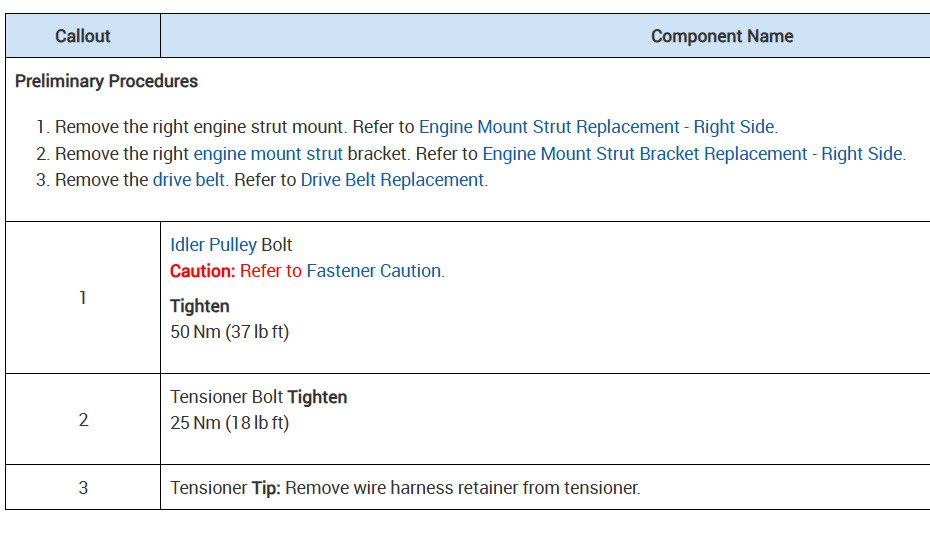Click "Tighten" under Idler Pulley Bolt caution
The width and height of the screenshot is (930, 543).
[x=200, y=306]
